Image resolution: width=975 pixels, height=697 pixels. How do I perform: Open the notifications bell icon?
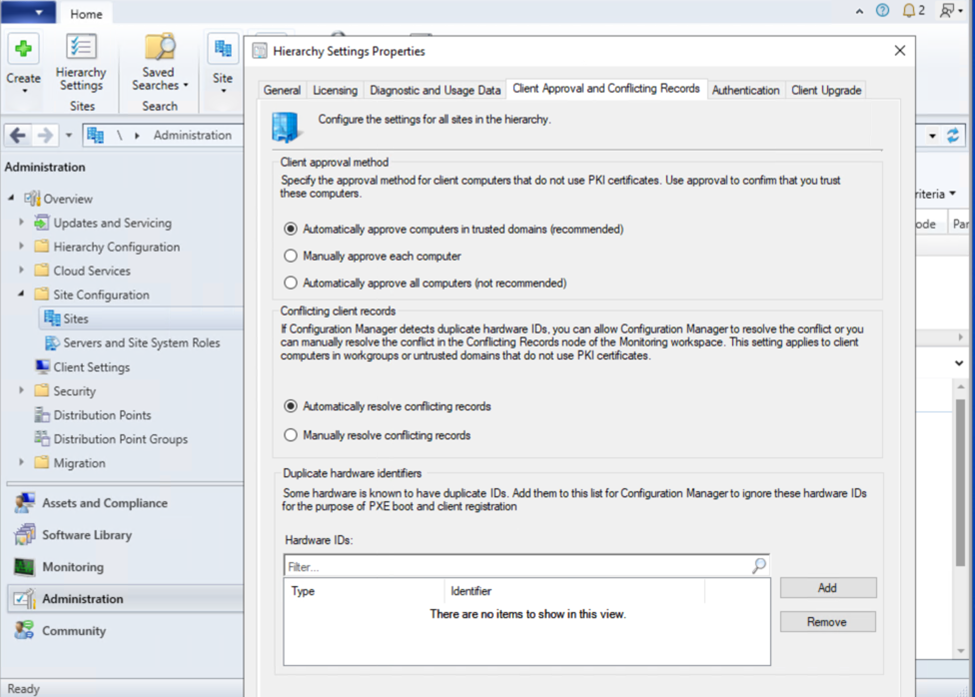[x=908, y=11]
